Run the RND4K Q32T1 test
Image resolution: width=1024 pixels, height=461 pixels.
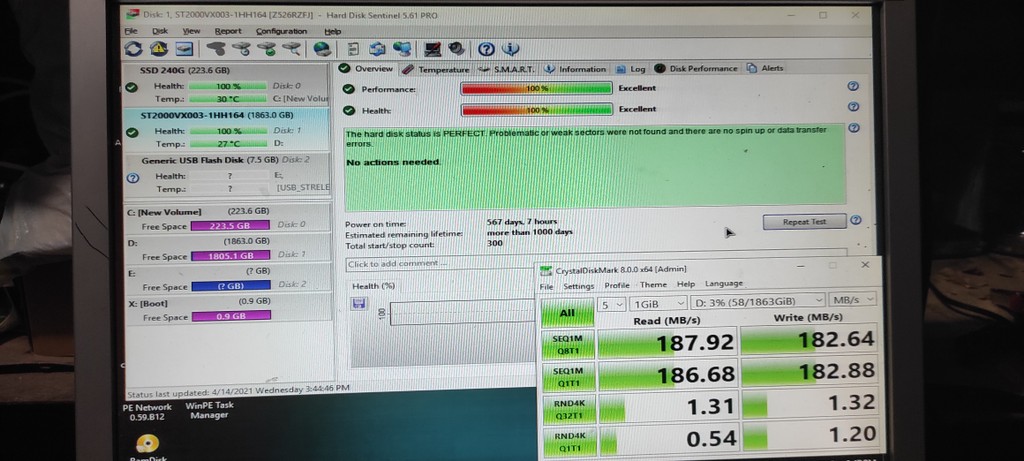568,407
